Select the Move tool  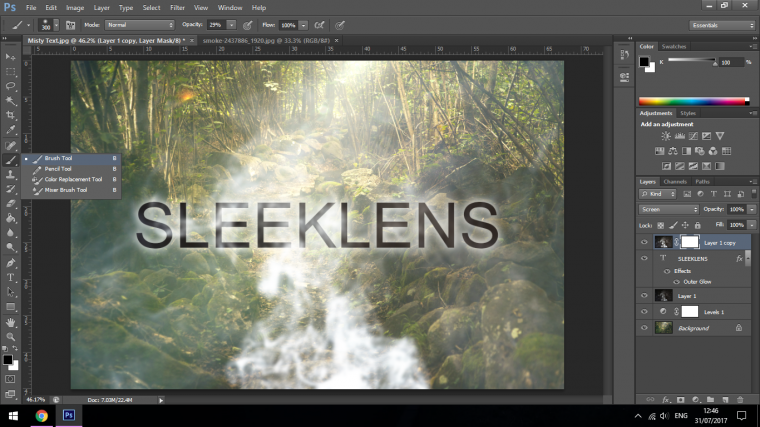click(x=10, y=57)
